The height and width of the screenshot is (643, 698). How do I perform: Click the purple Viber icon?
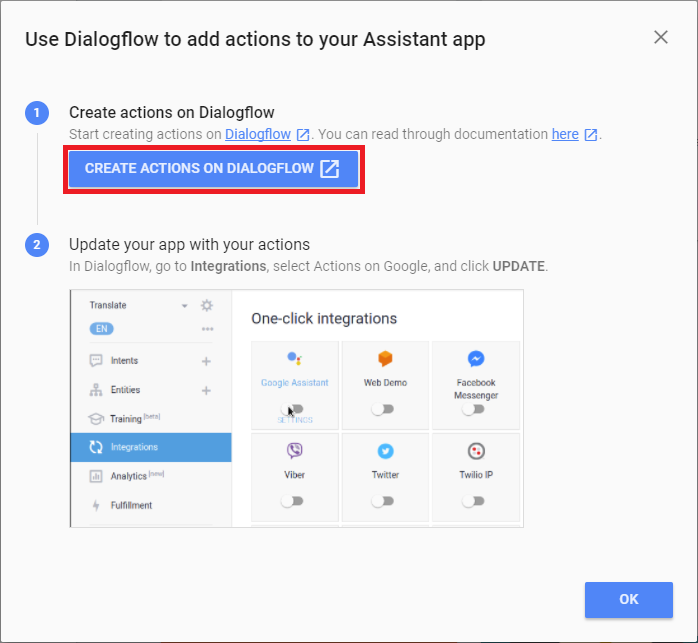pyautogui.click(x=295, y=451)
